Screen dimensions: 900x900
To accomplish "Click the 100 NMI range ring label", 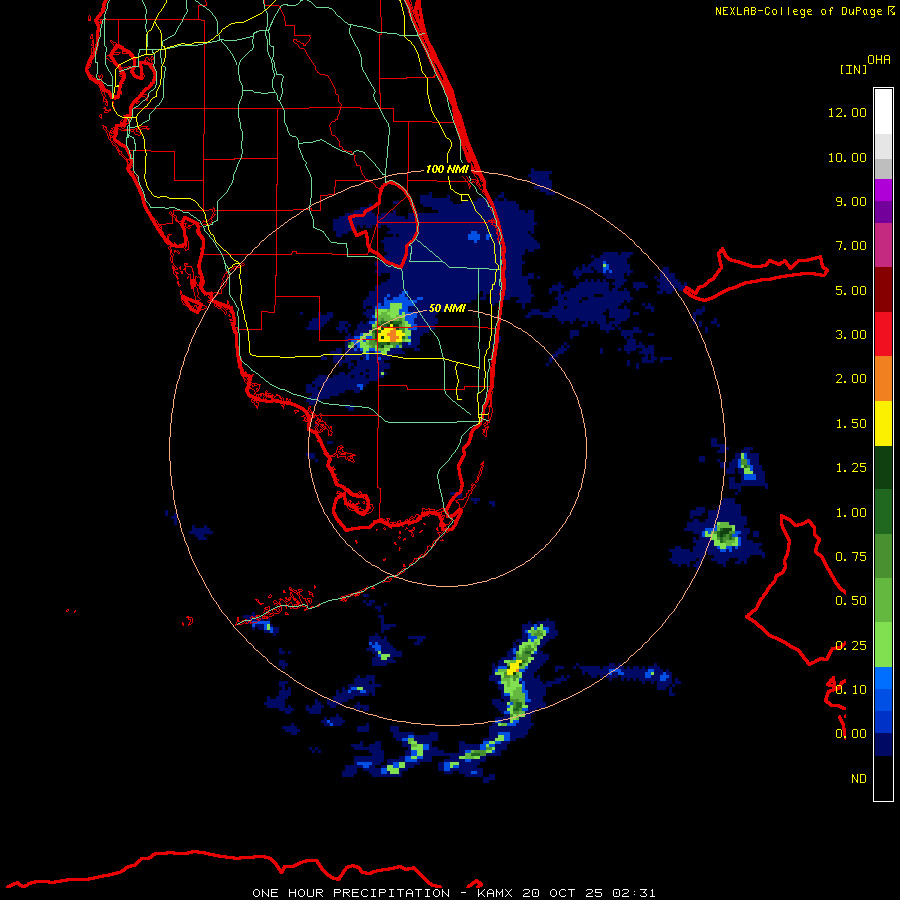I will click(x=447, y=169).
